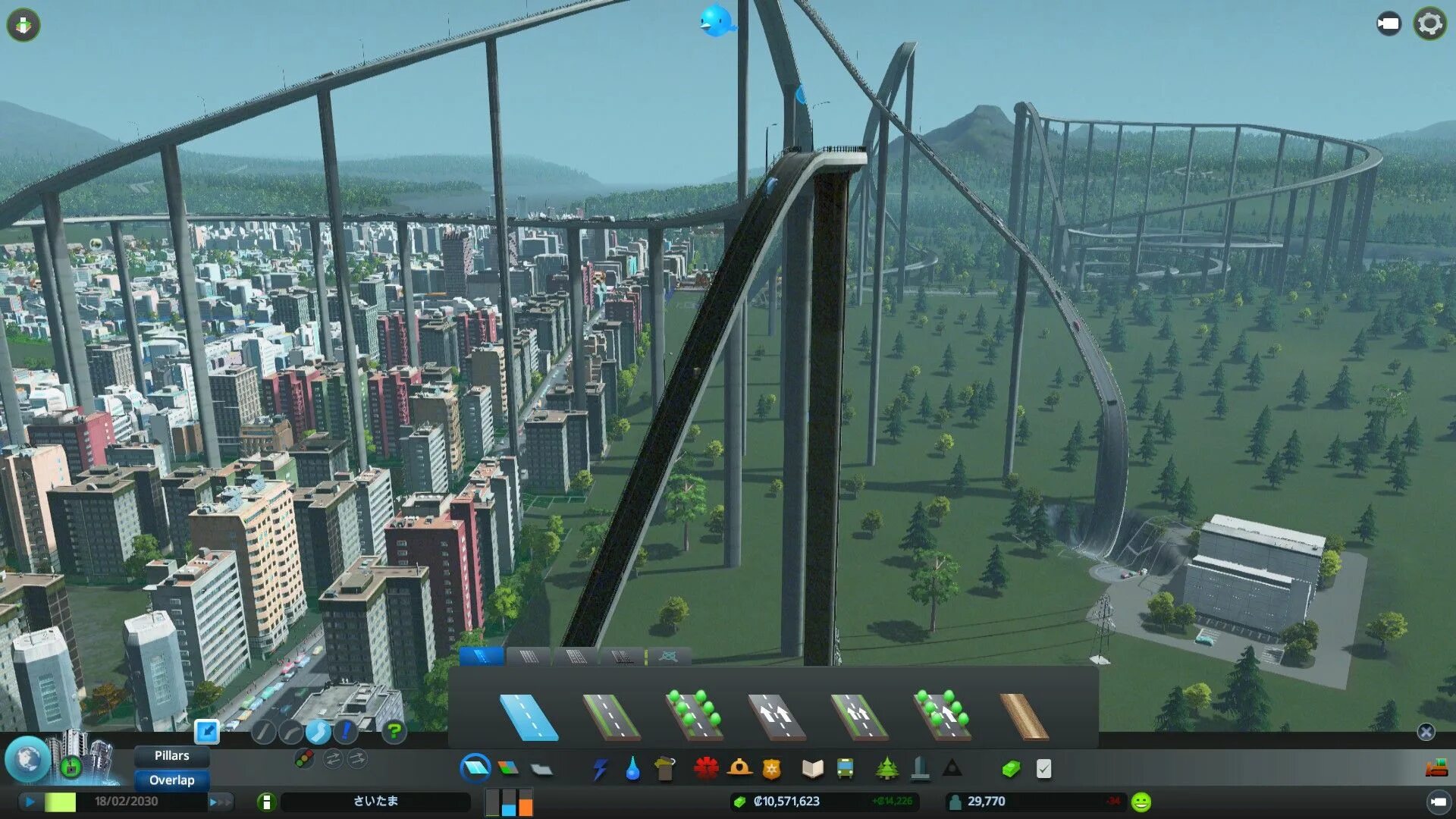This screenshot has width=1456, height=819.
Task: Open the Electricity build menu
Action: click(600, 770)
